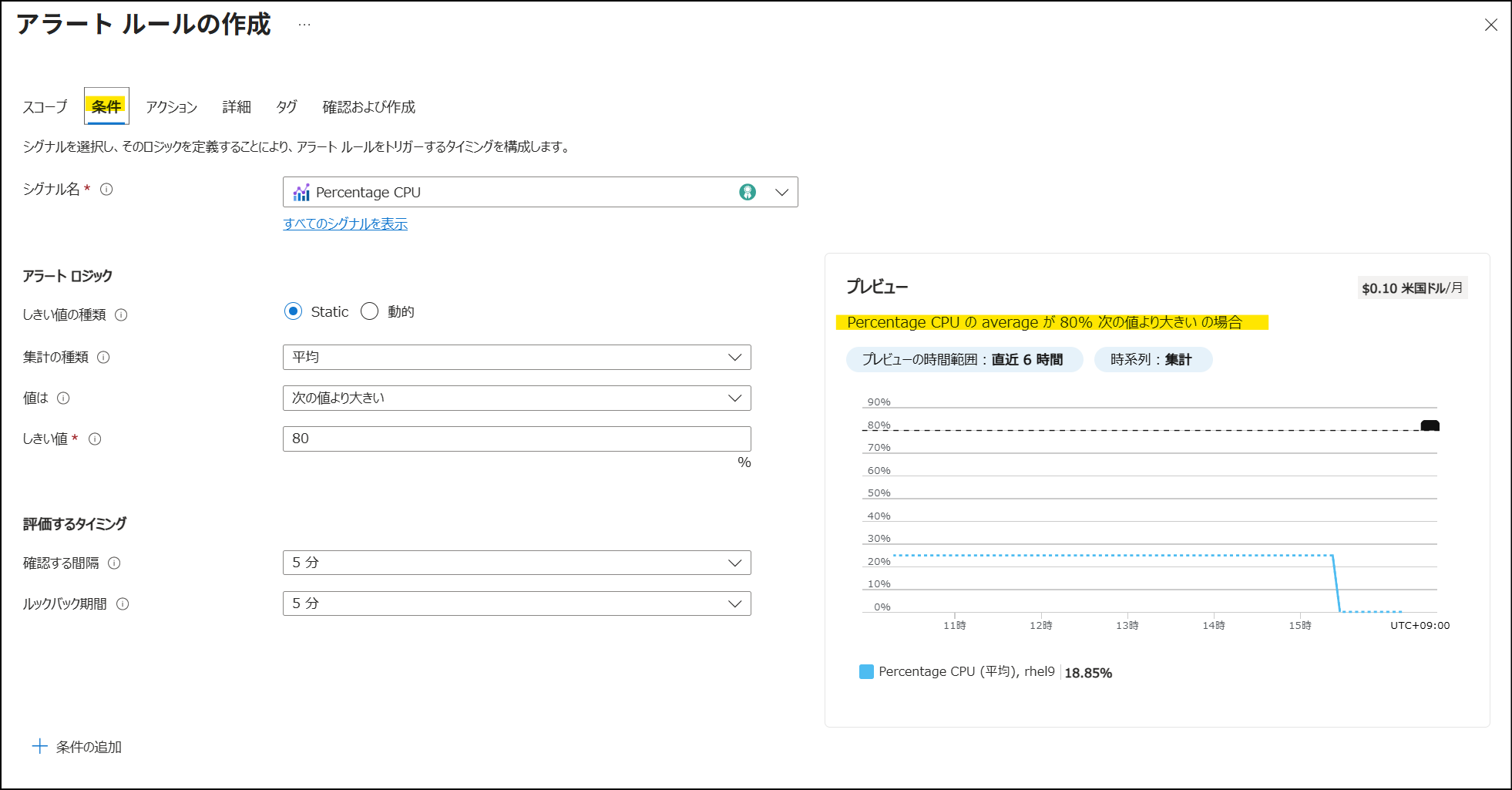Close the alert rule creation pane
This screenshot has width=1512, height=790.
1491,25
